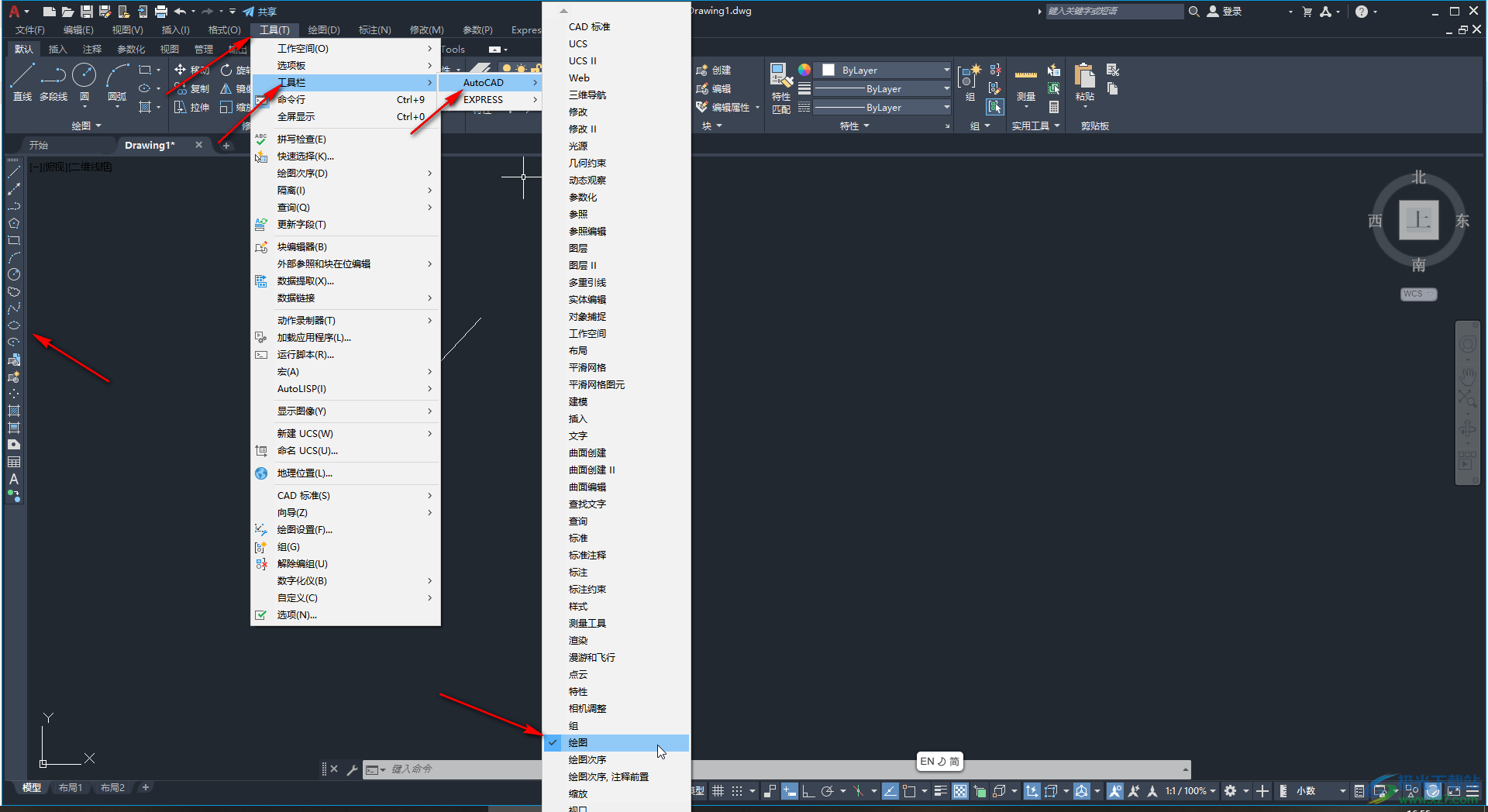Select the polygon tool in left Draw toolbar
Screen dimensions: 1488x812
click(14, 223)
